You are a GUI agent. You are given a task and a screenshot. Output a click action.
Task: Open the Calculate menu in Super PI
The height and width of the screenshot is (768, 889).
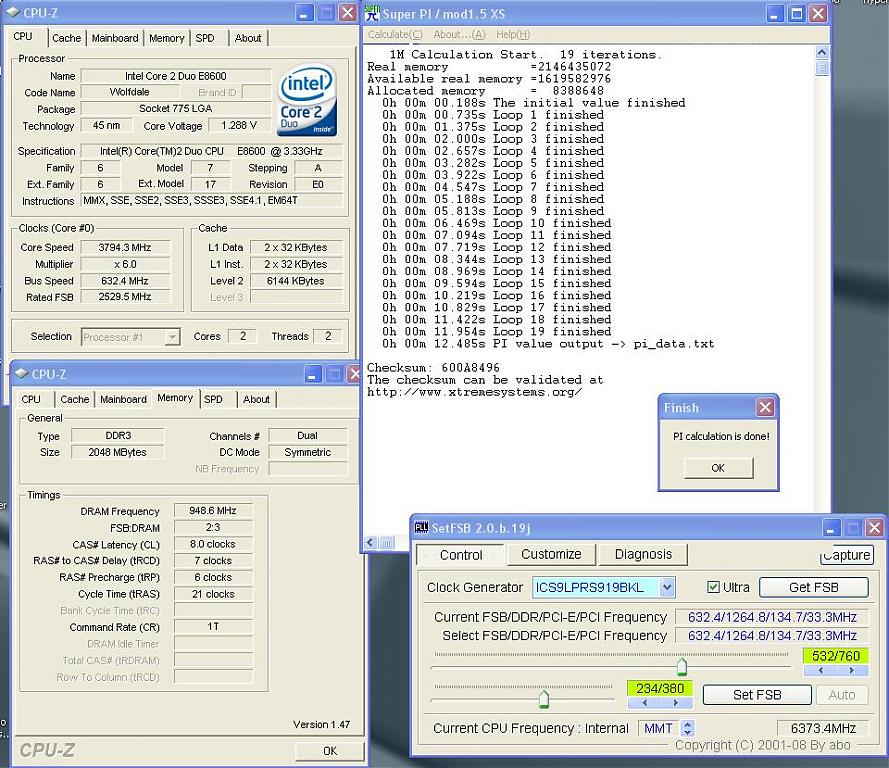click(395, 35)
